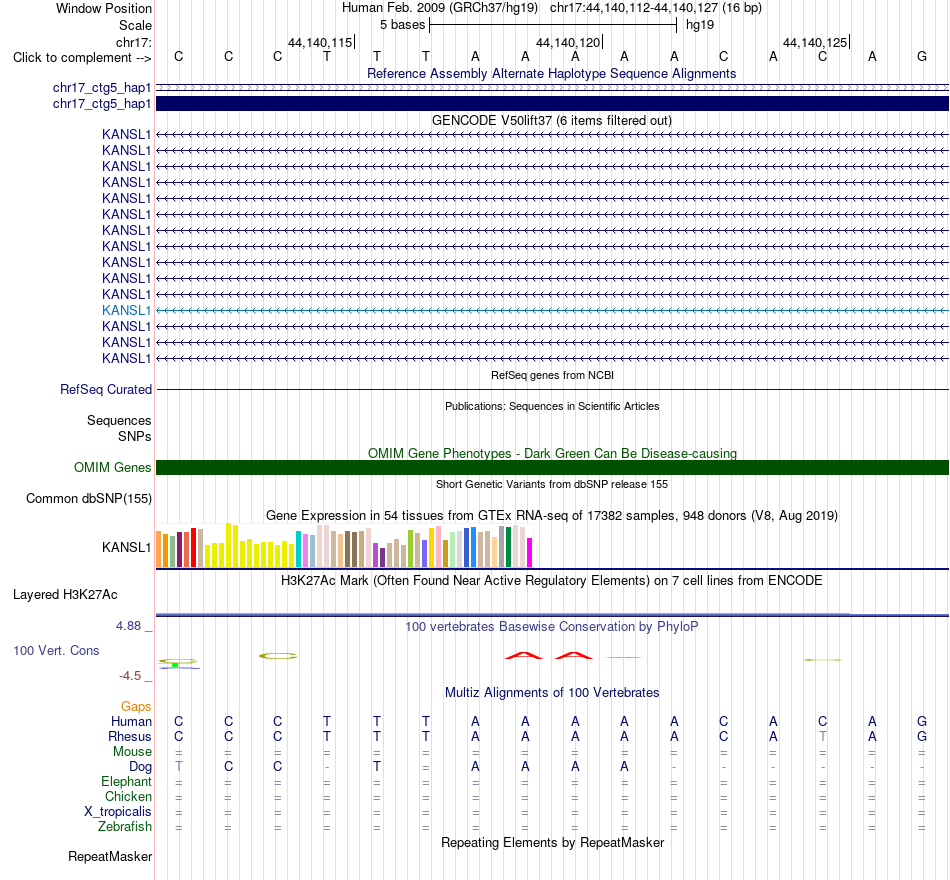Select the Chicken alignment row label
Screen dimensions: 950x880
(128, 796)
